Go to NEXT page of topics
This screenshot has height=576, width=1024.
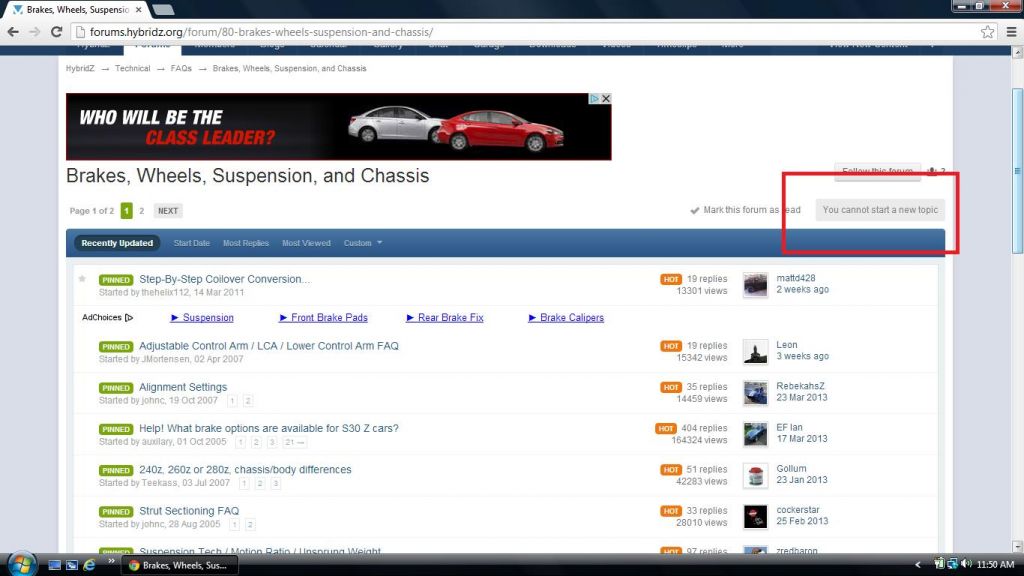point(168,211)
